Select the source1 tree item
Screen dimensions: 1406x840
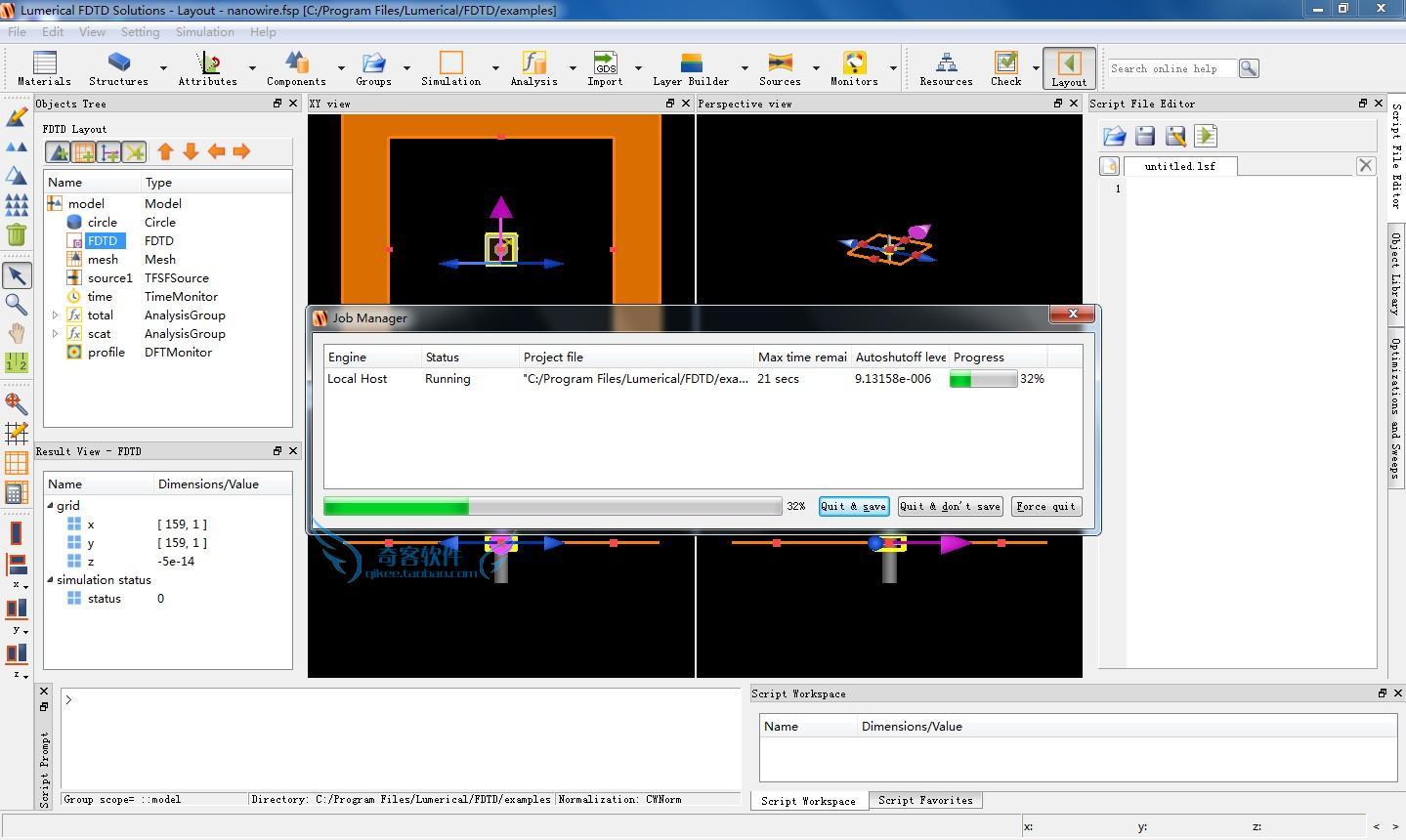pos(109,278)
